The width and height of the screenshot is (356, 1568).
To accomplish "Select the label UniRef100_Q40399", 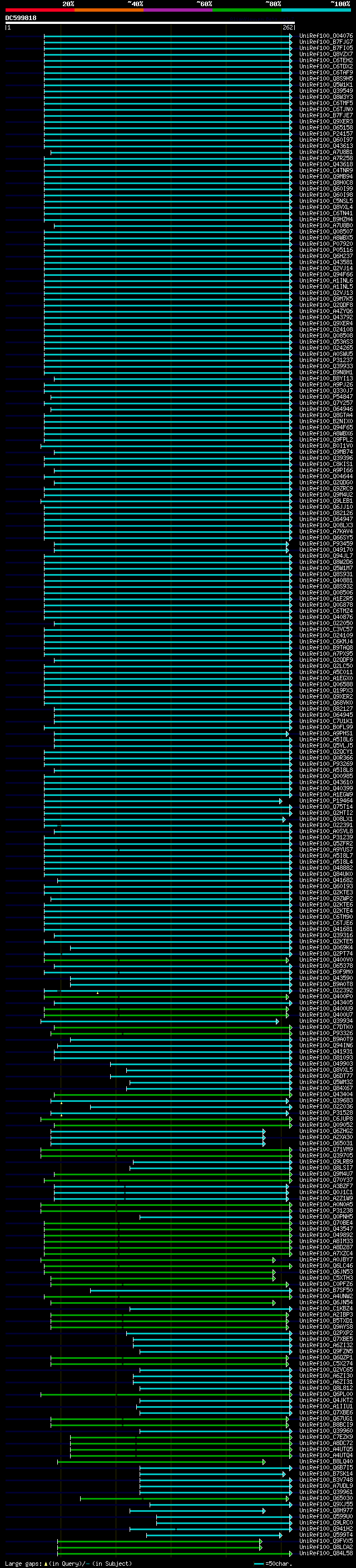I will coord(326,788).
